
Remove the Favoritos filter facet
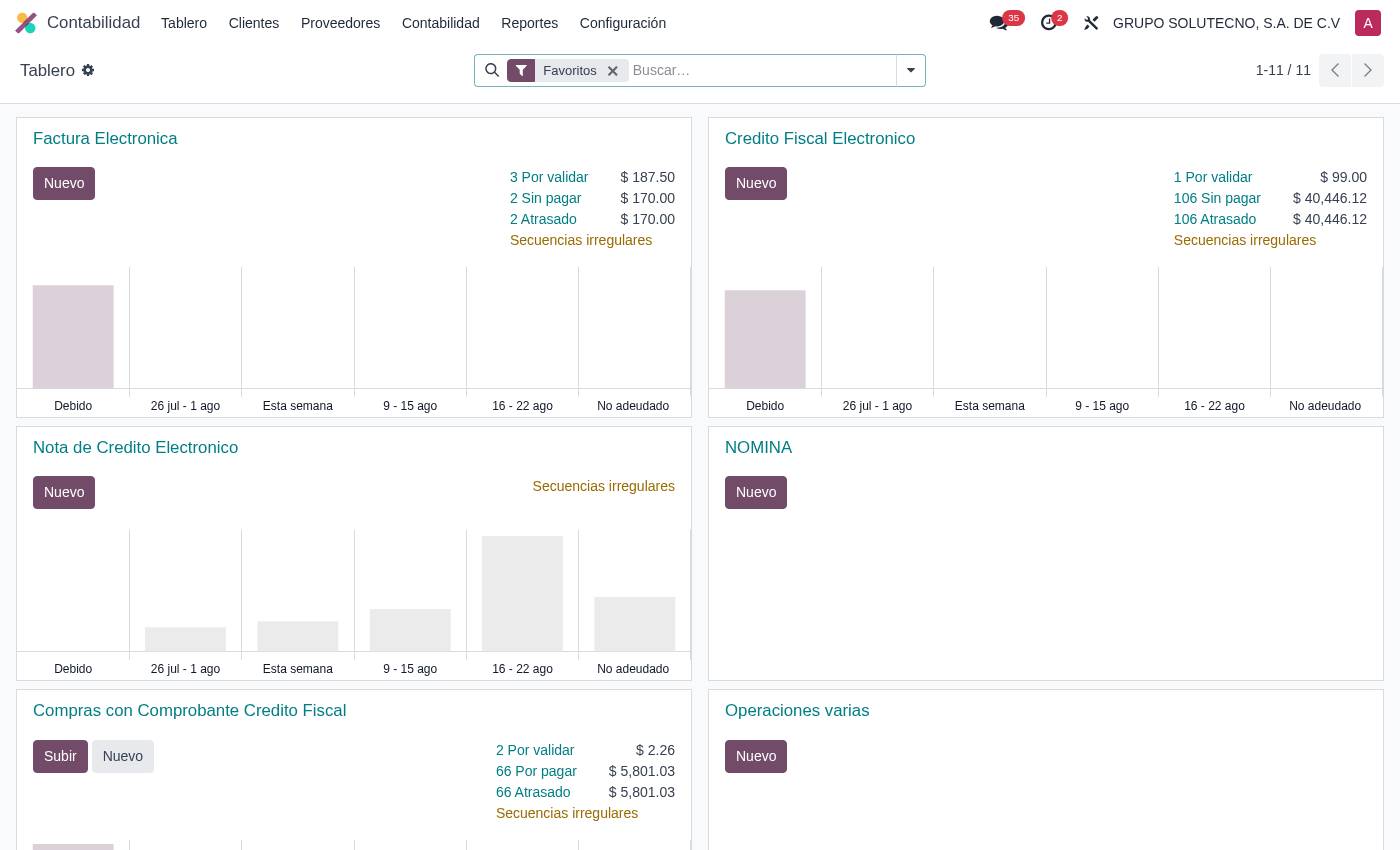click(x=612, y=71)
